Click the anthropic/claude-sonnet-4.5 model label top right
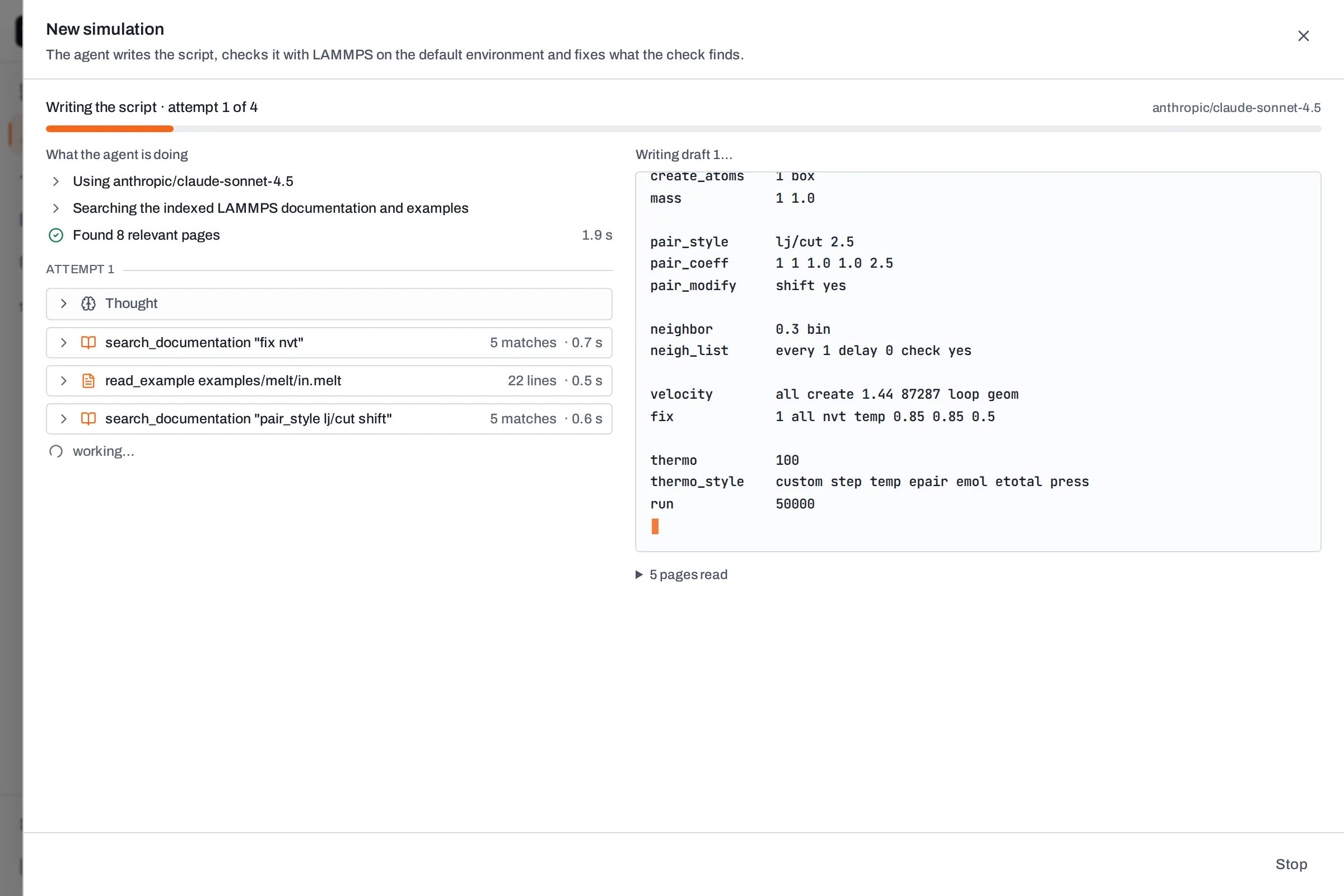Screen dimensions: 1344x896 point(1236,108)
